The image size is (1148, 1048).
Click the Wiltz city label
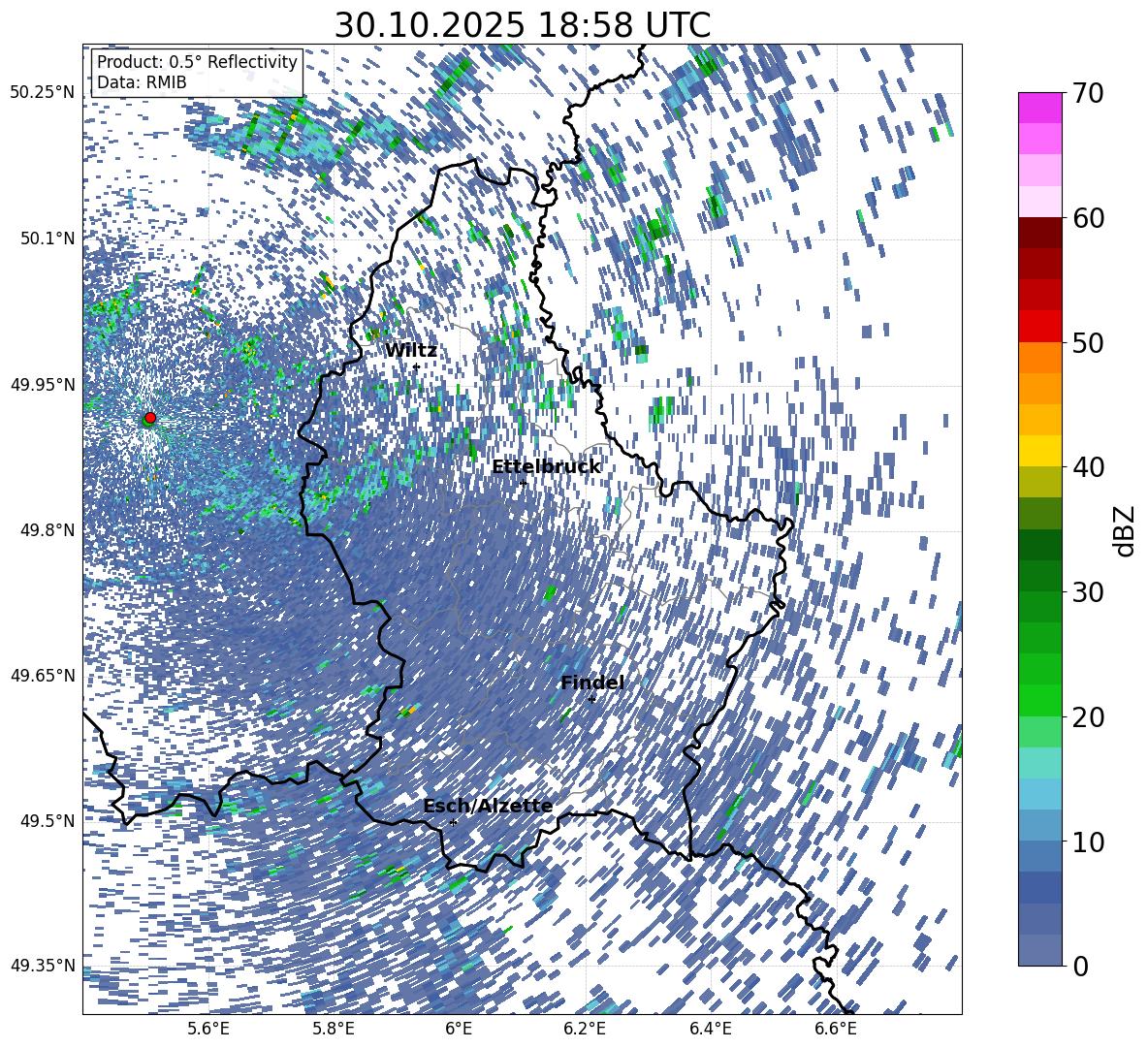point(411,351)
